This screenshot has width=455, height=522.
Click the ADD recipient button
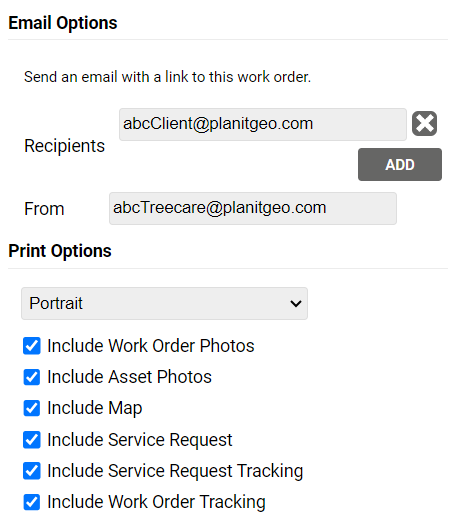tap(400, 164)
